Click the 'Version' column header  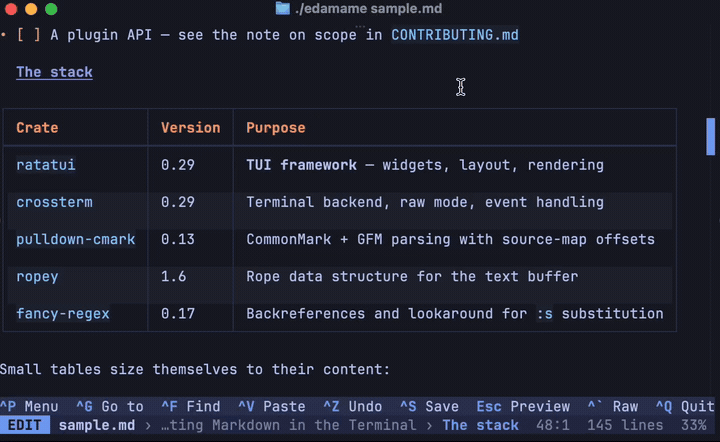[191, 128]
